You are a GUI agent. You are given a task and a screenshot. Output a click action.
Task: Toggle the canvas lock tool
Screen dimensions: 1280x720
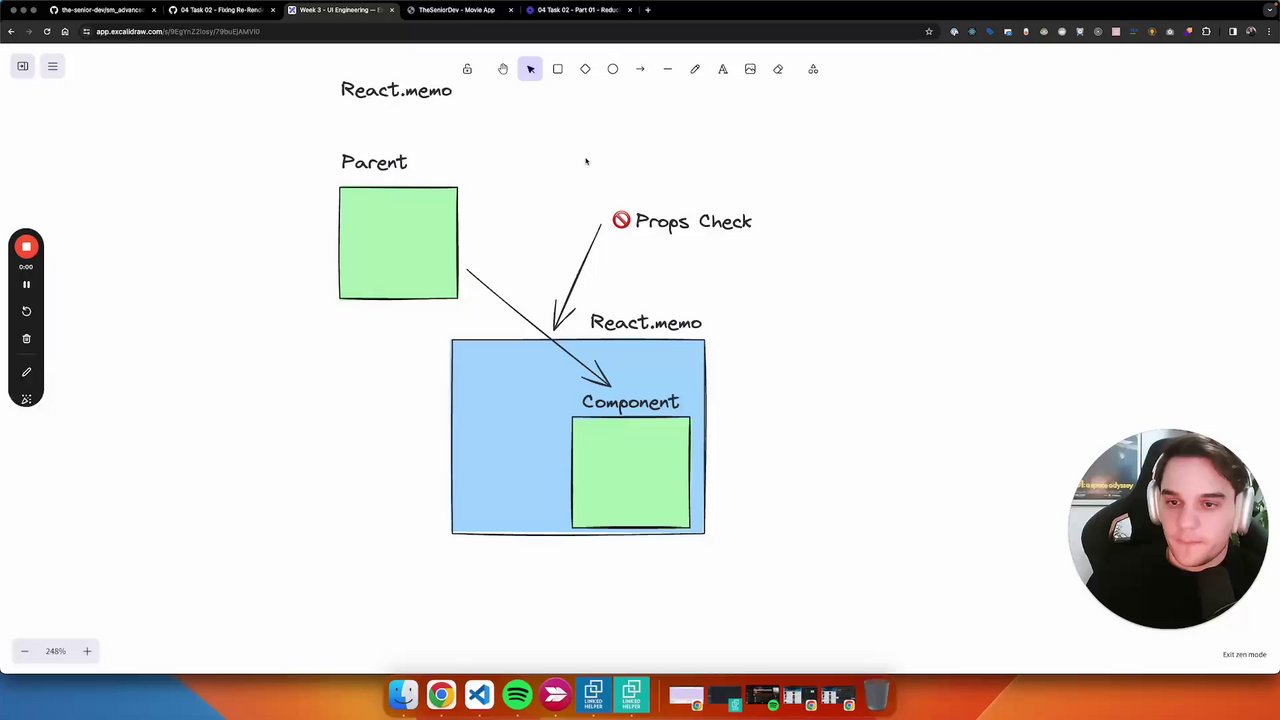tap(467, 69)
